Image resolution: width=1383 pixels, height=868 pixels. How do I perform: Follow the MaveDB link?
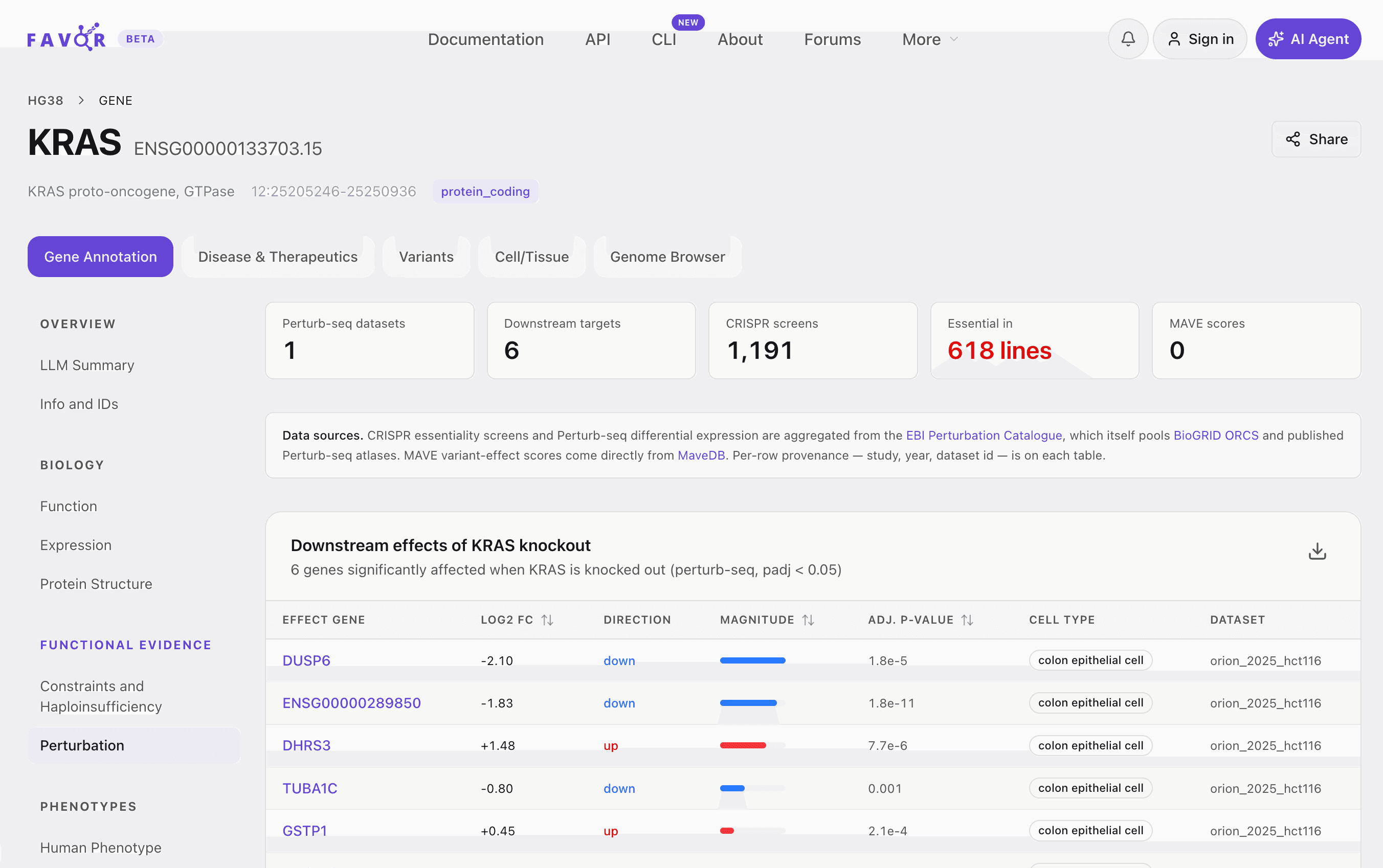701,455
